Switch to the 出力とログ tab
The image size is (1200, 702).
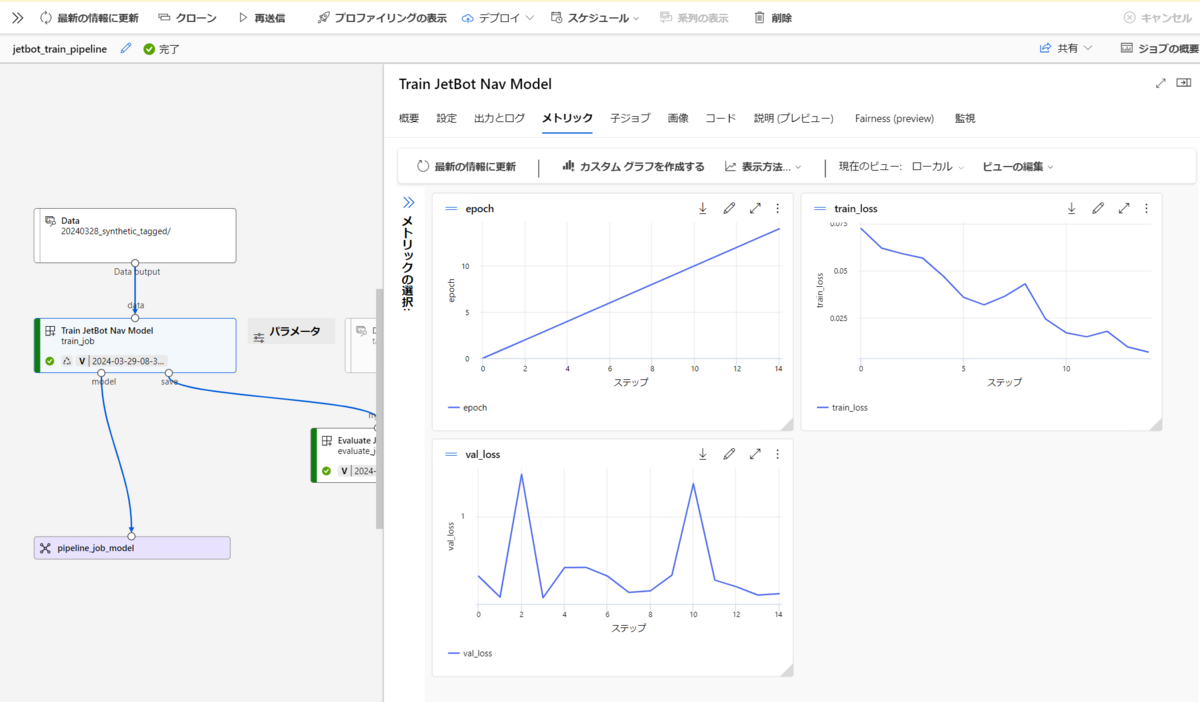click(499, 118)
